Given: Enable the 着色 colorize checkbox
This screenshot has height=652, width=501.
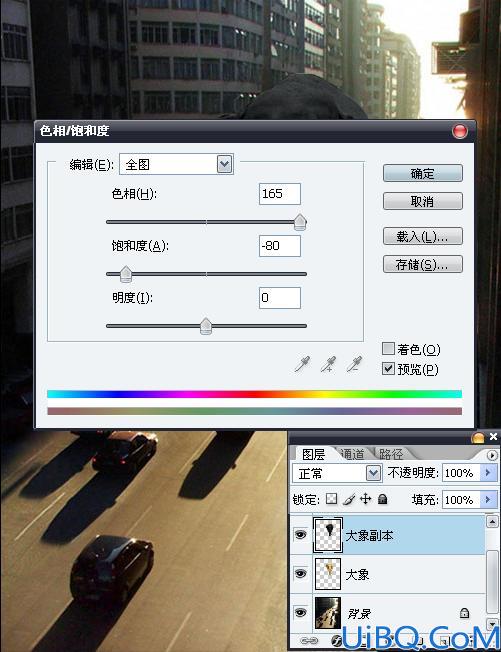Looking at the screenshot, I should (x=388, y=348).
